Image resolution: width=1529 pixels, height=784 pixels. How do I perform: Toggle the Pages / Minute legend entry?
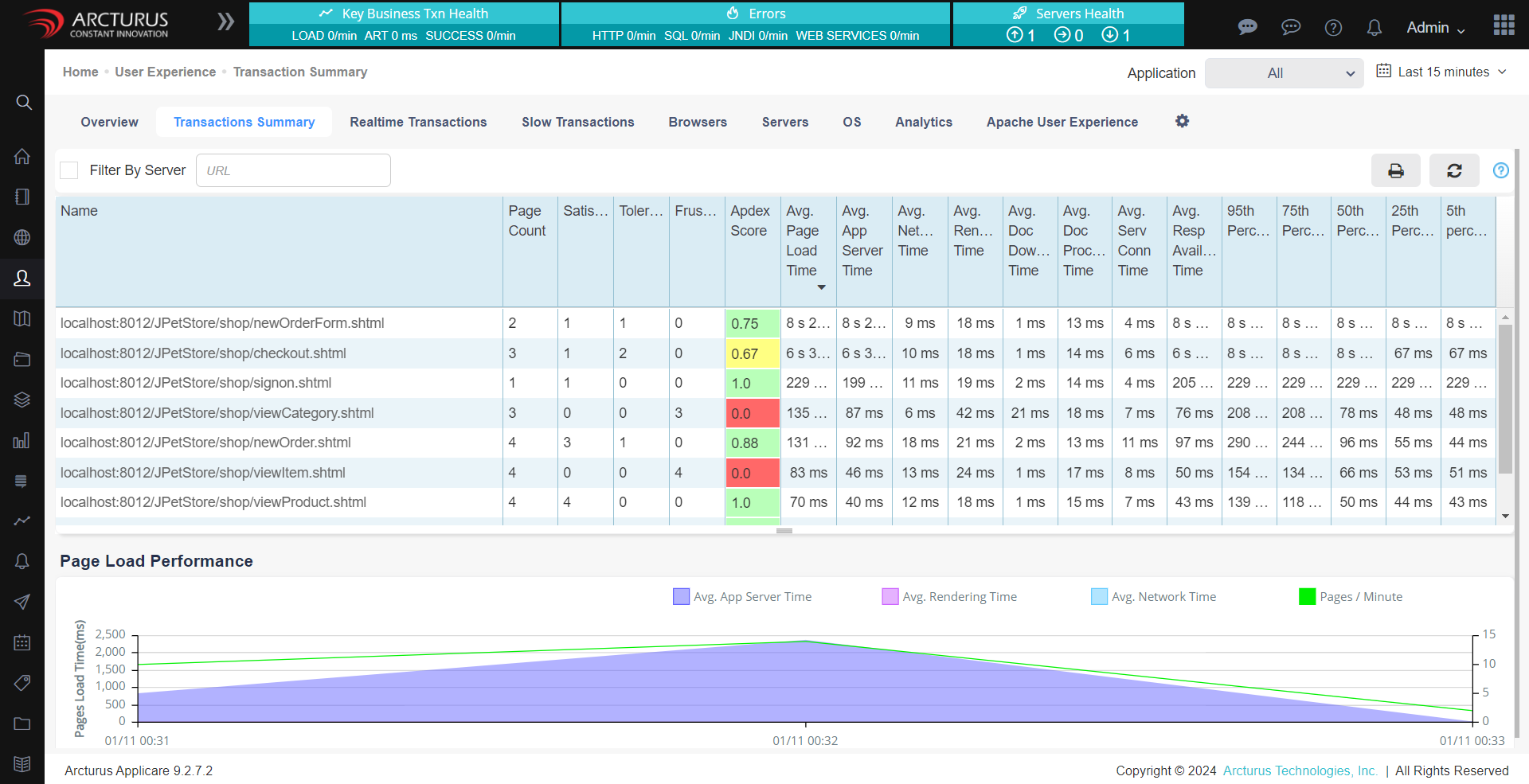coord(1307,595)
